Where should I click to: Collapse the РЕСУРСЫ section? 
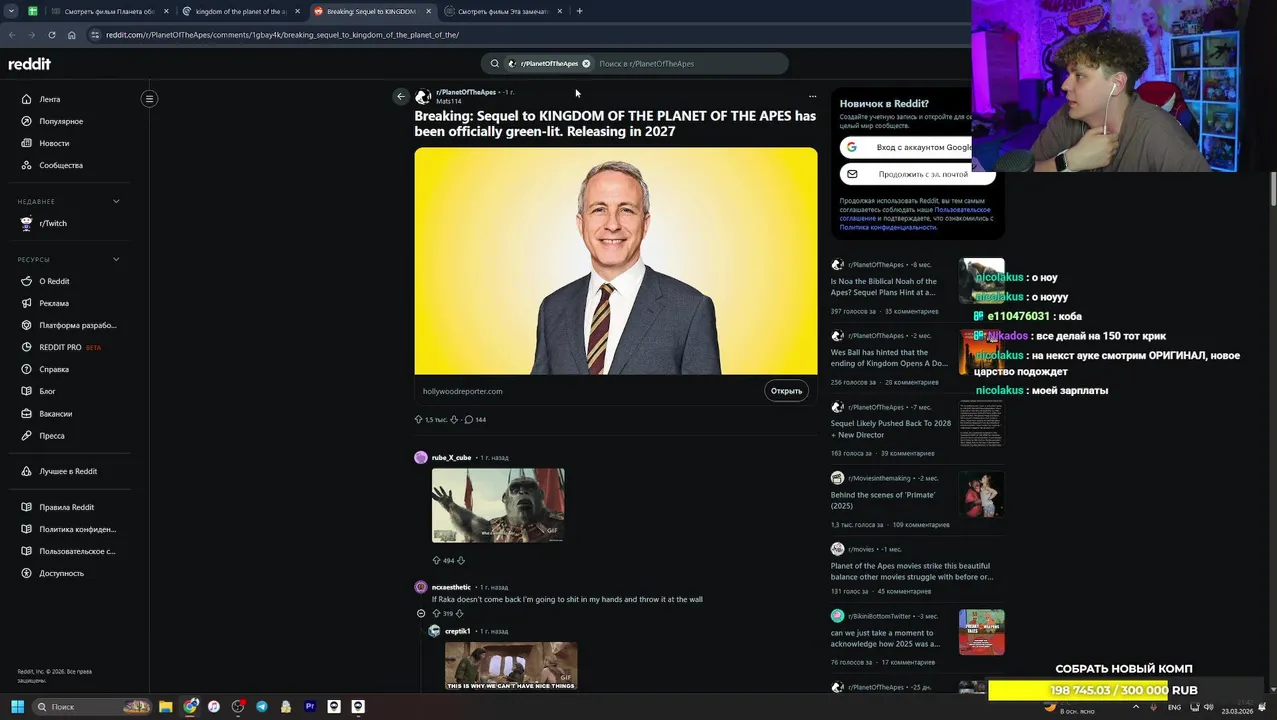[x=116, y=259]
